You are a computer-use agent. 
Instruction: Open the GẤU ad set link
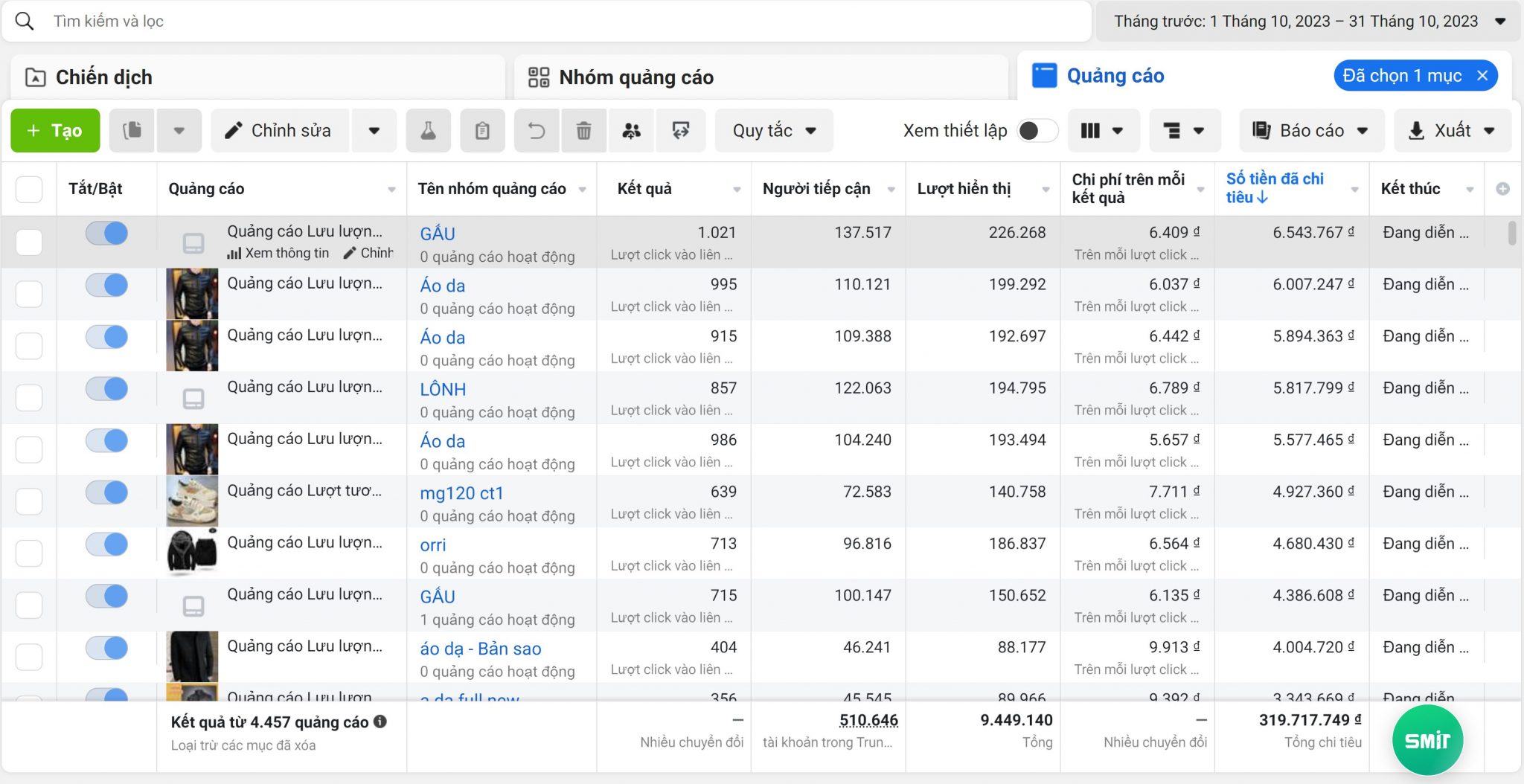(x=438, y=233)
